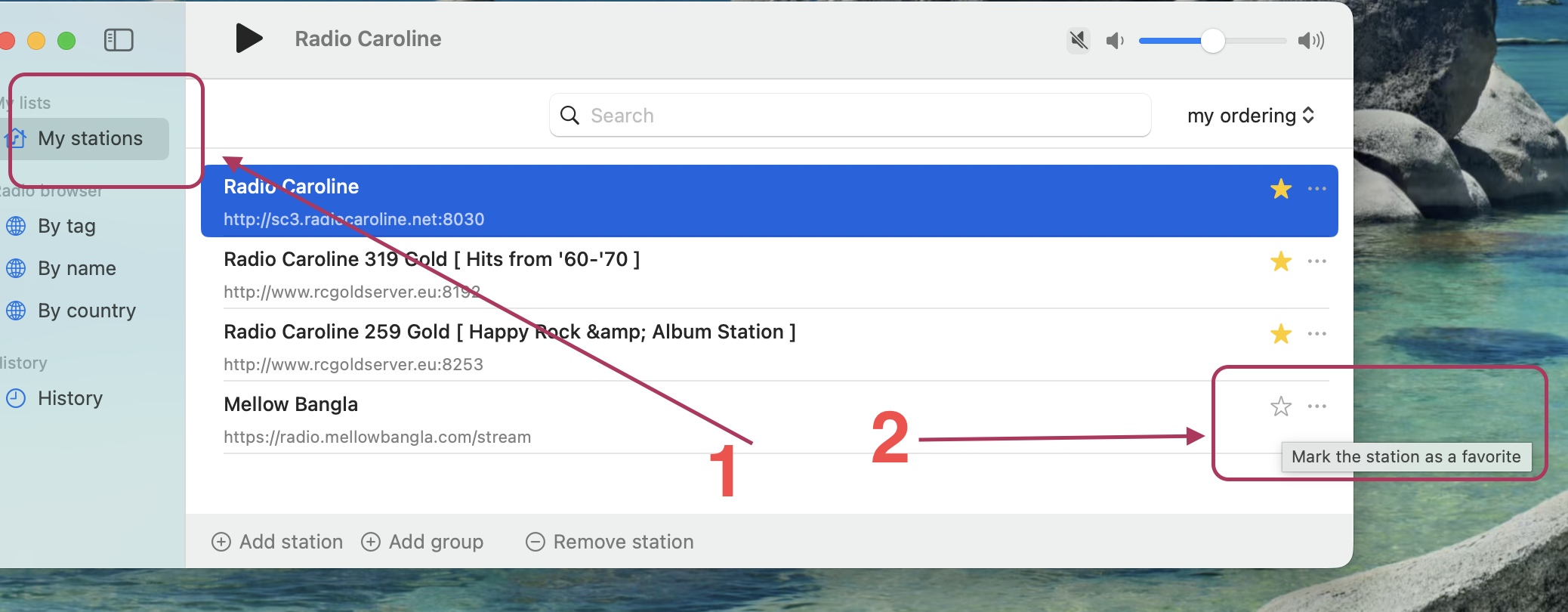Click the globe icon beside By name

[16, 268]
